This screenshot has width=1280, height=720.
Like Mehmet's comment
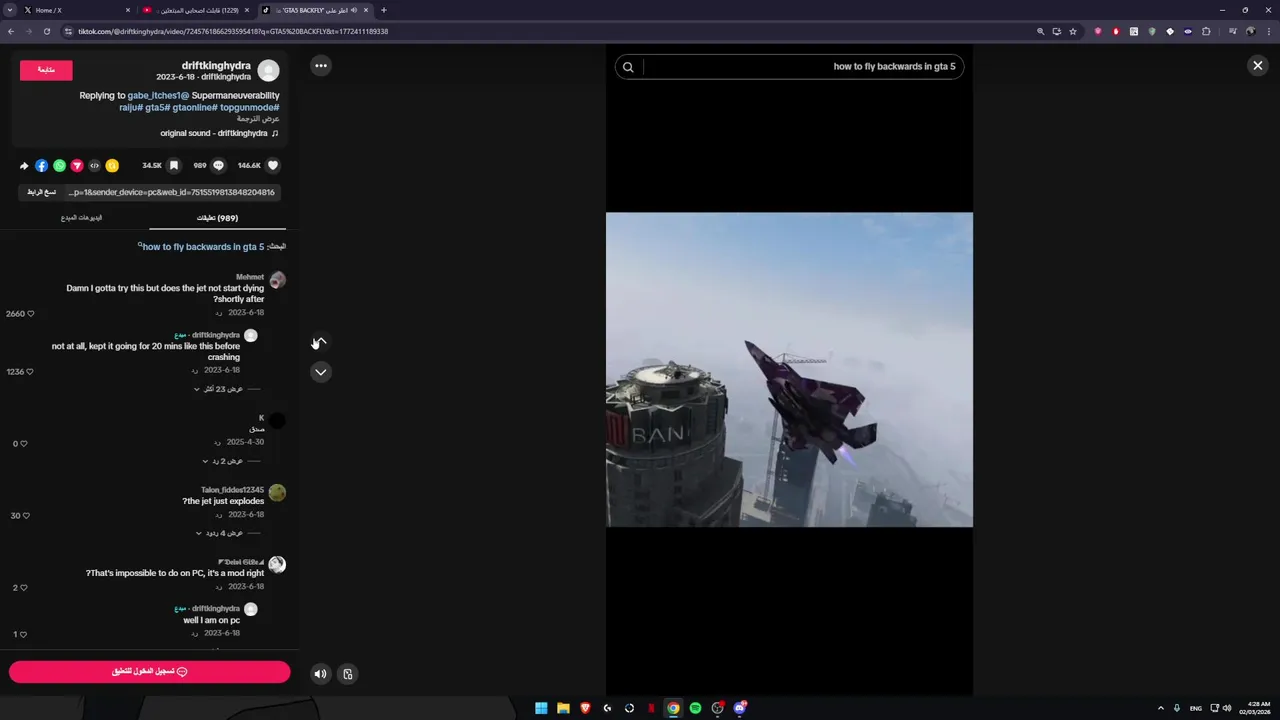[x=30, y=314]
